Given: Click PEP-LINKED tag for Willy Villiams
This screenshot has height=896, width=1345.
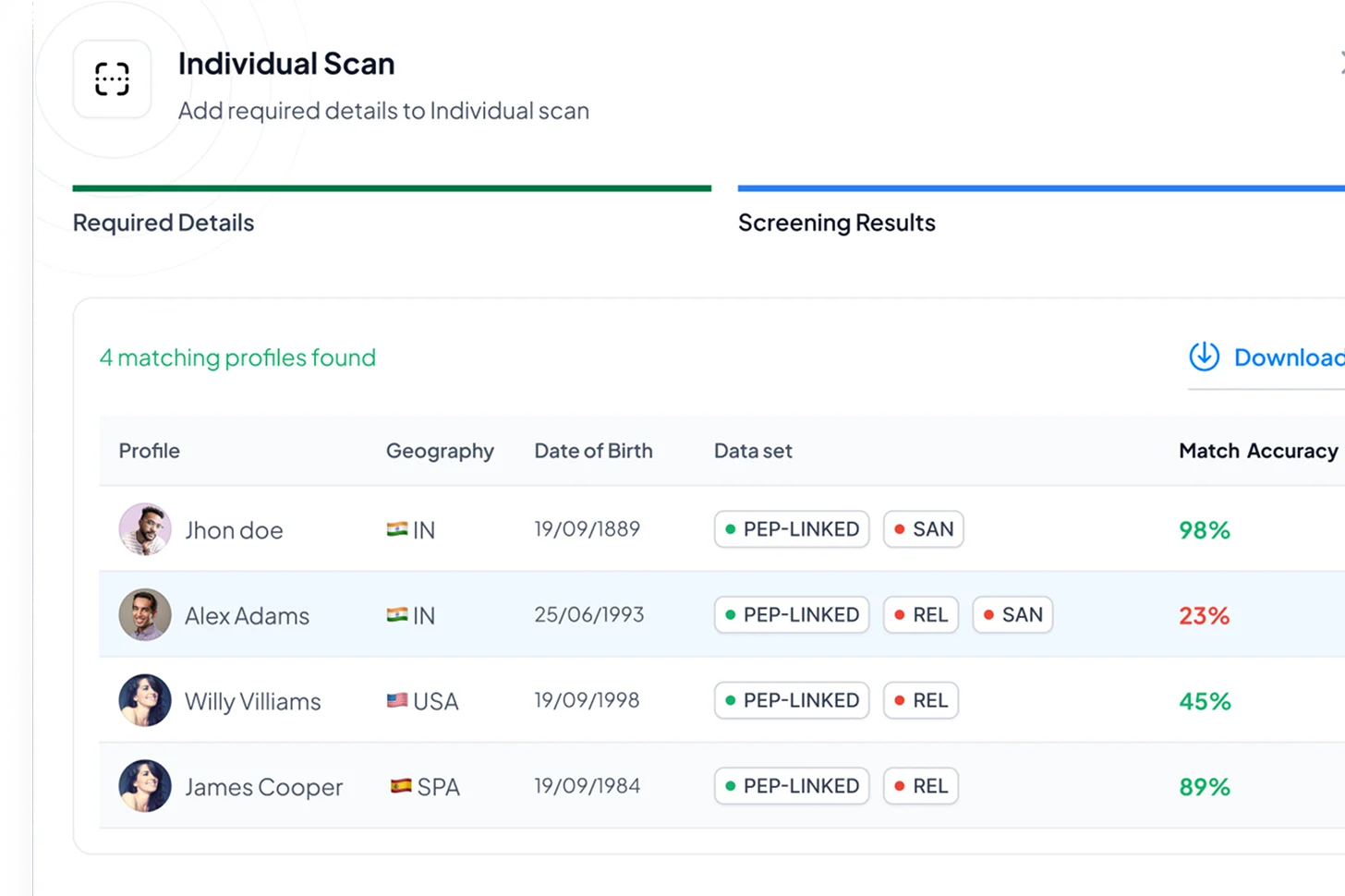Looking at the screenshot, I should click(x=792, y=700).
